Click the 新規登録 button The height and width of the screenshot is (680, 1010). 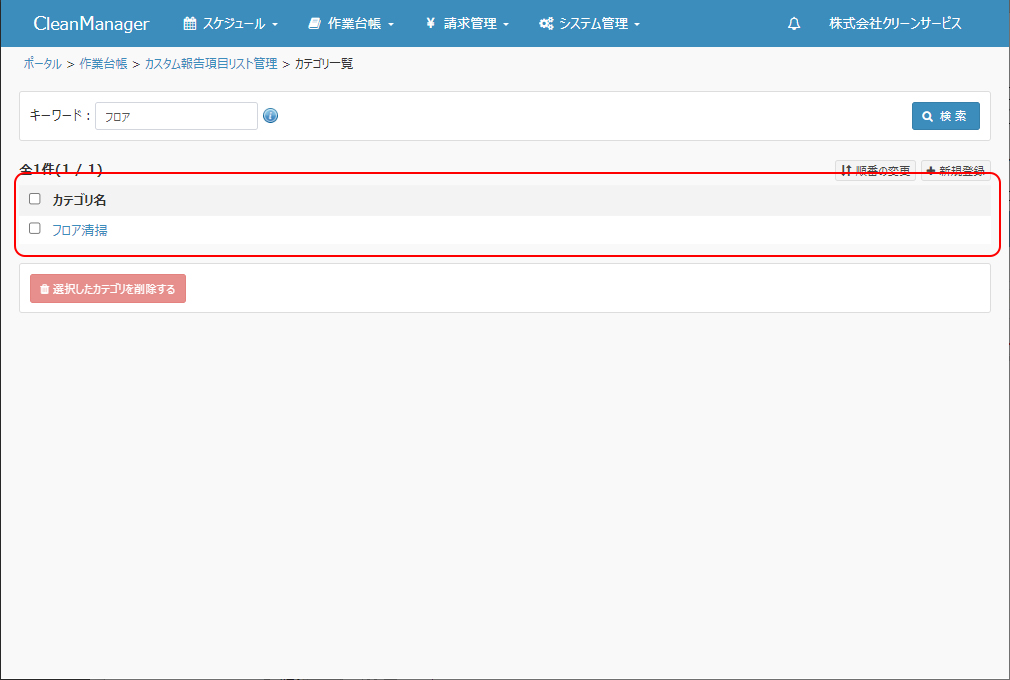tap(956, 171)
